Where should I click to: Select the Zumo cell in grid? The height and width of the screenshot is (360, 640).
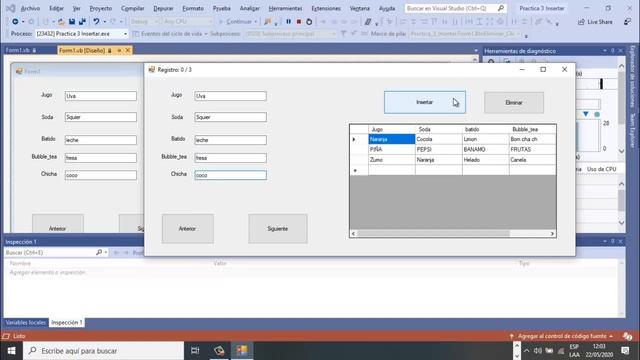tap(392, 160)
